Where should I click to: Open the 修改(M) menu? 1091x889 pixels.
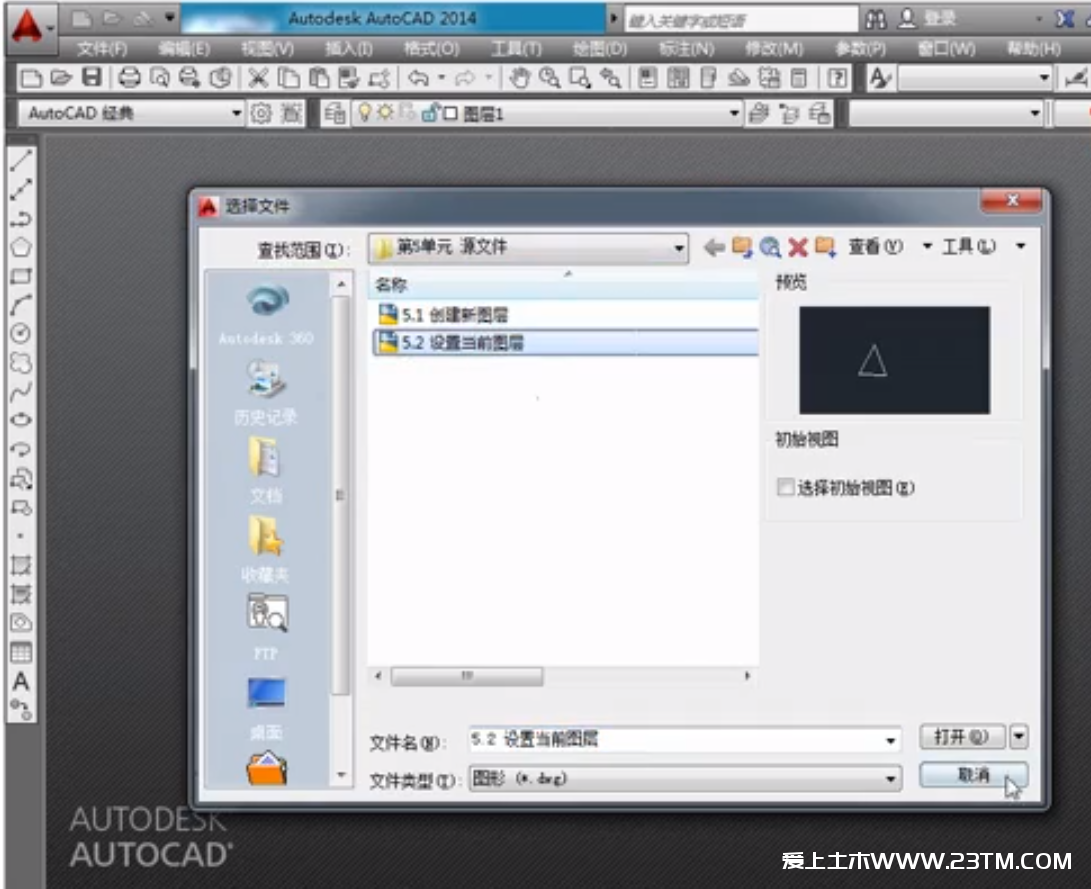coord(774,49)
